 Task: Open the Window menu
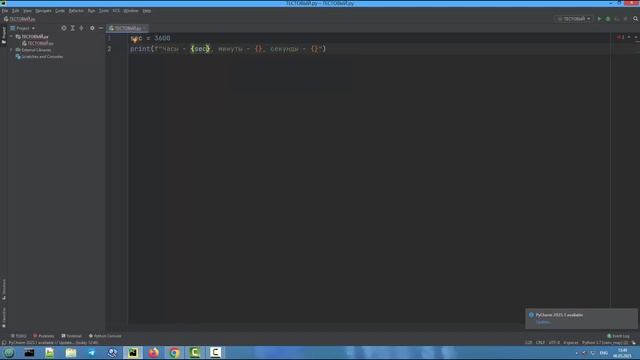131,11
